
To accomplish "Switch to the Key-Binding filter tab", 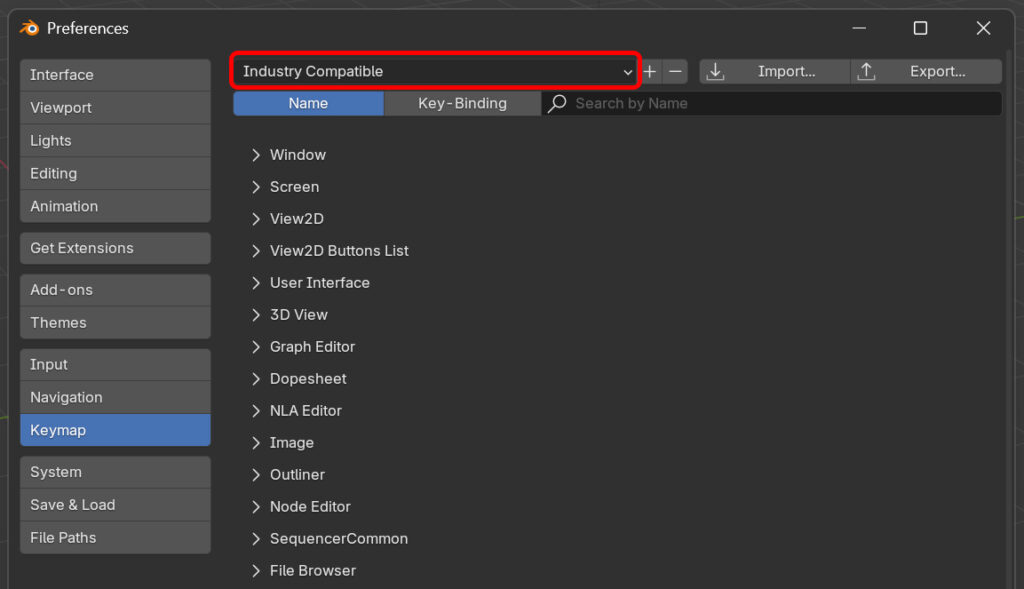I will (x=462, y=103).
